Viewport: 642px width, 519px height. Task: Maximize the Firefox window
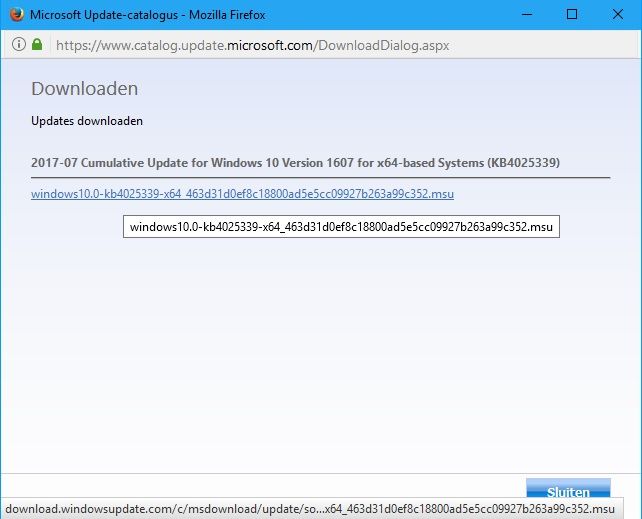pyautogui.click(x=572, y=15)
